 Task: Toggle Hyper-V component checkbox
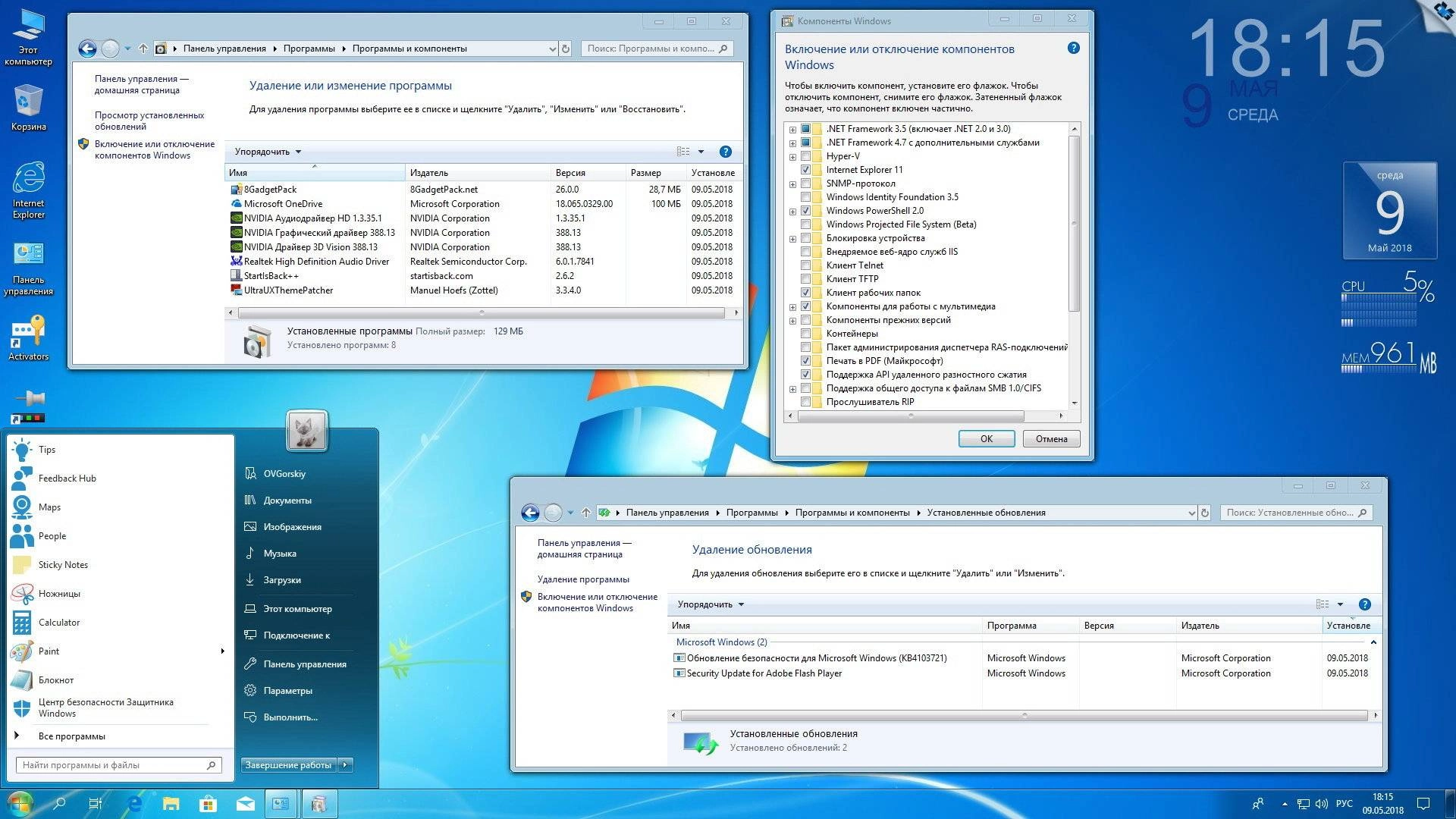805,156
